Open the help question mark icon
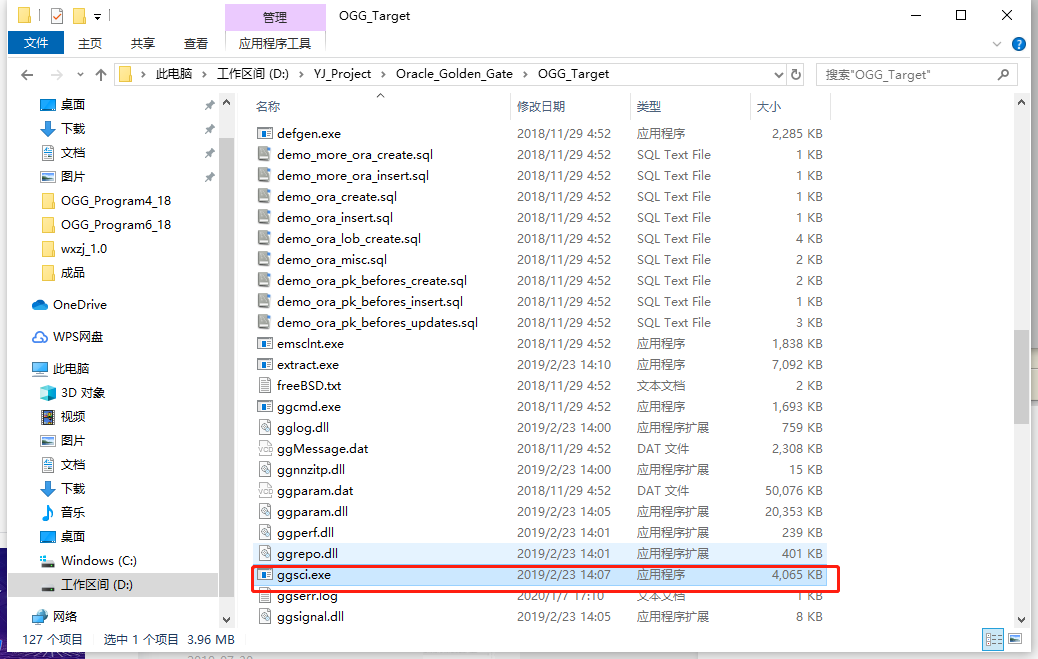1038x659 pixels. click(x=1019, y=44)
